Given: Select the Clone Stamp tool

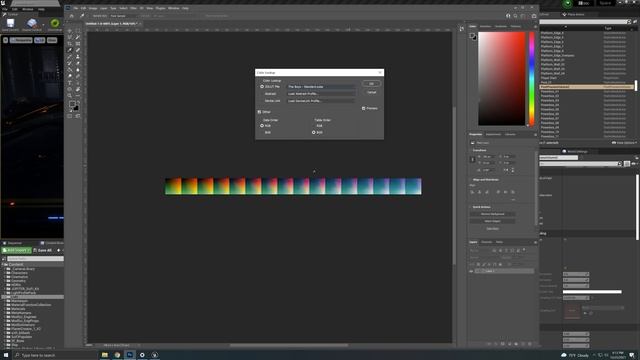Looking at the screenshot, I should pos(78,57).
